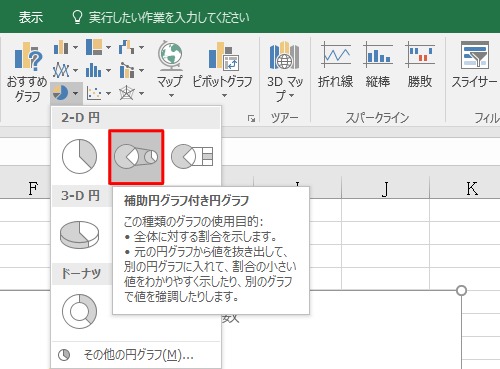Click the column chart icon
Viewport: 500px width, 369px height.
[x=61, y=47]
